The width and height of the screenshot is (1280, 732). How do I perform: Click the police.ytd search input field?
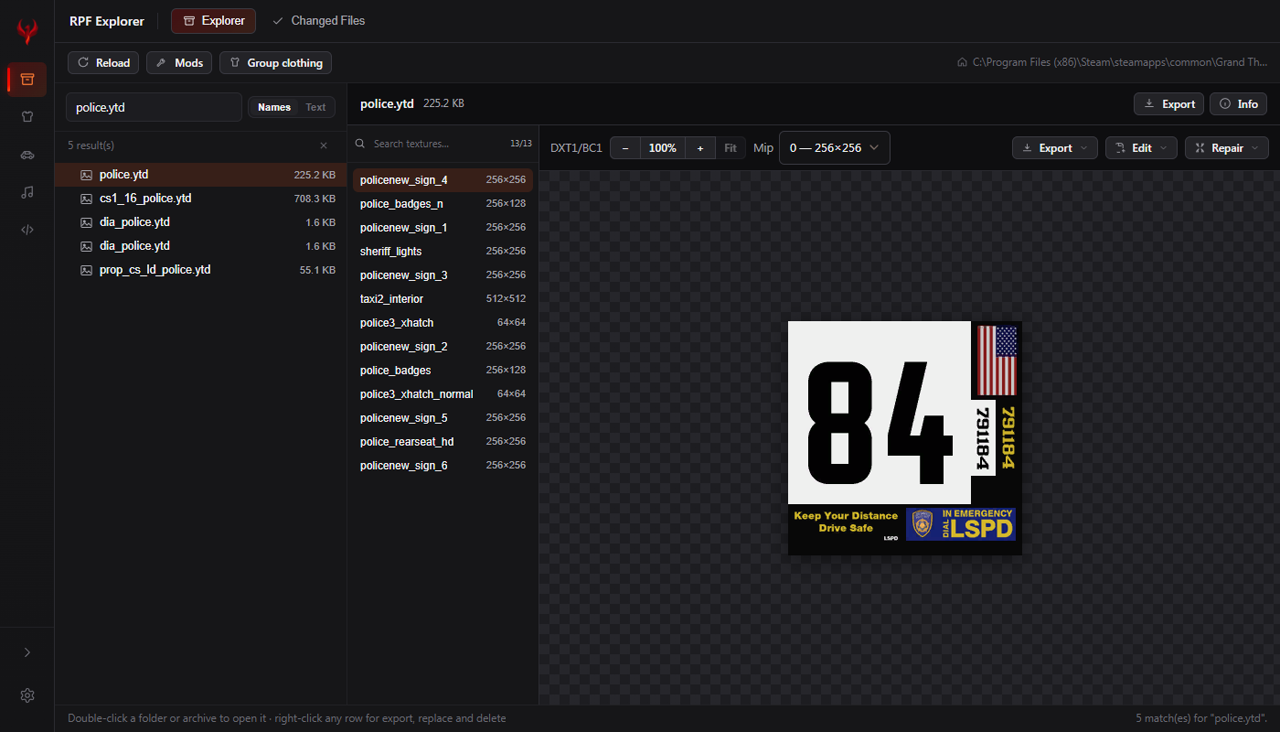[x=153, y=107]
